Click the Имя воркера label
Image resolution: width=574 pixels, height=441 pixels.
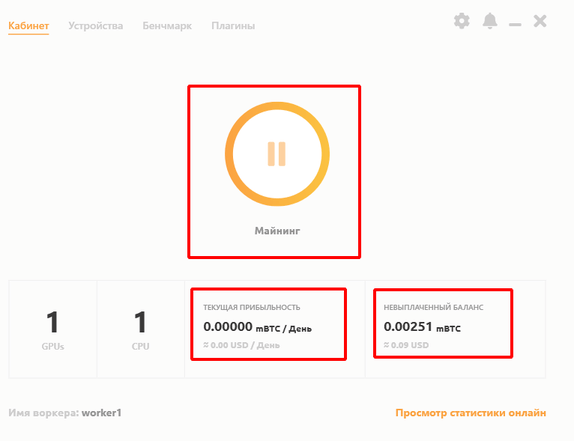click(x=44, y=413)
